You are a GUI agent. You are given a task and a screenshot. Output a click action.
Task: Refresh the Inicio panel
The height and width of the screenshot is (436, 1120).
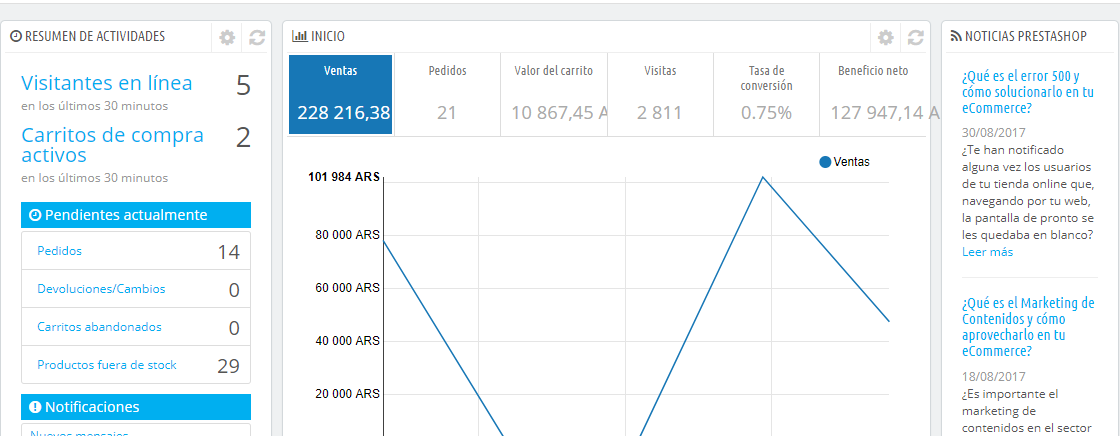tap(916, 37)
